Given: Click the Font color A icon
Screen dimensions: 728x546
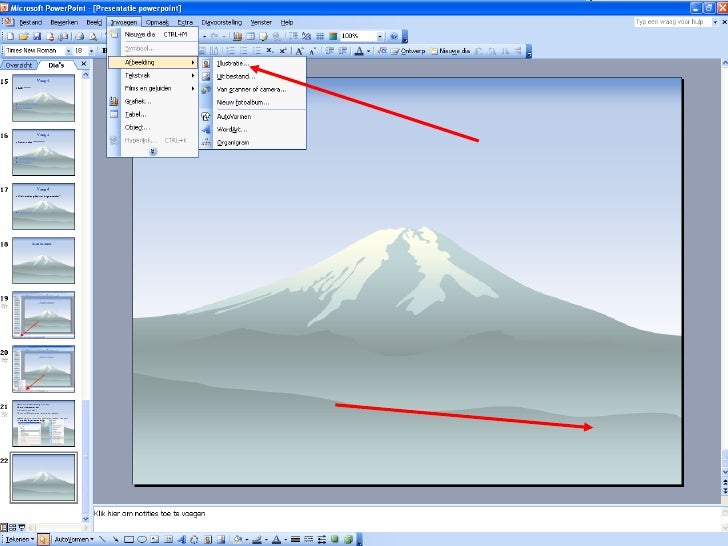Looking at the screenshot, I should [x=358, y=51].
